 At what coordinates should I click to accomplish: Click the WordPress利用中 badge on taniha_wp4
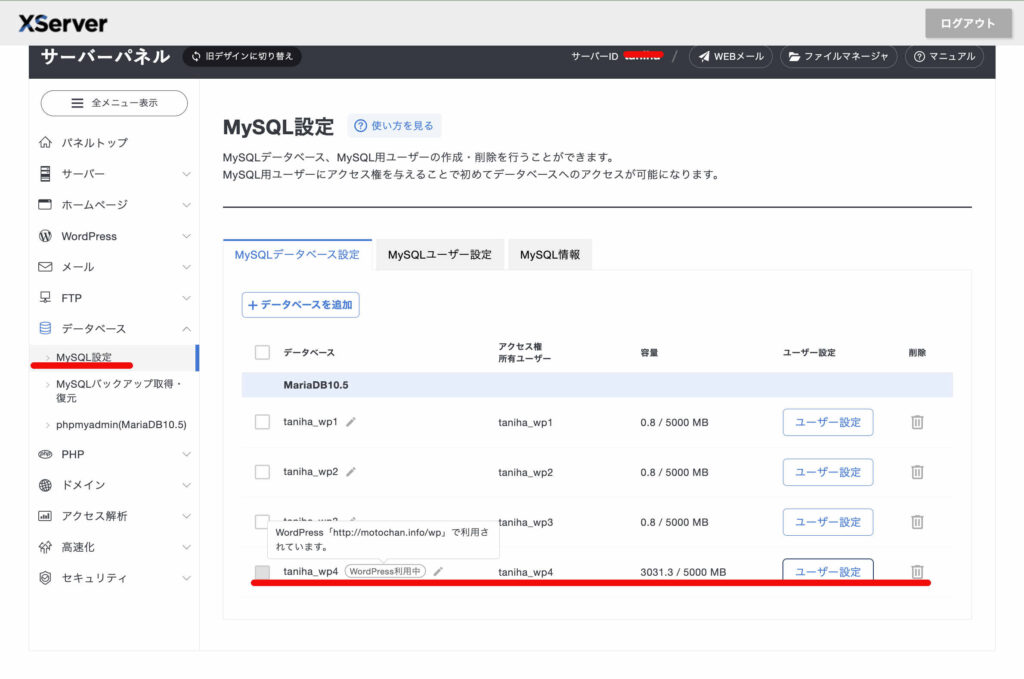tap(385, 571)
